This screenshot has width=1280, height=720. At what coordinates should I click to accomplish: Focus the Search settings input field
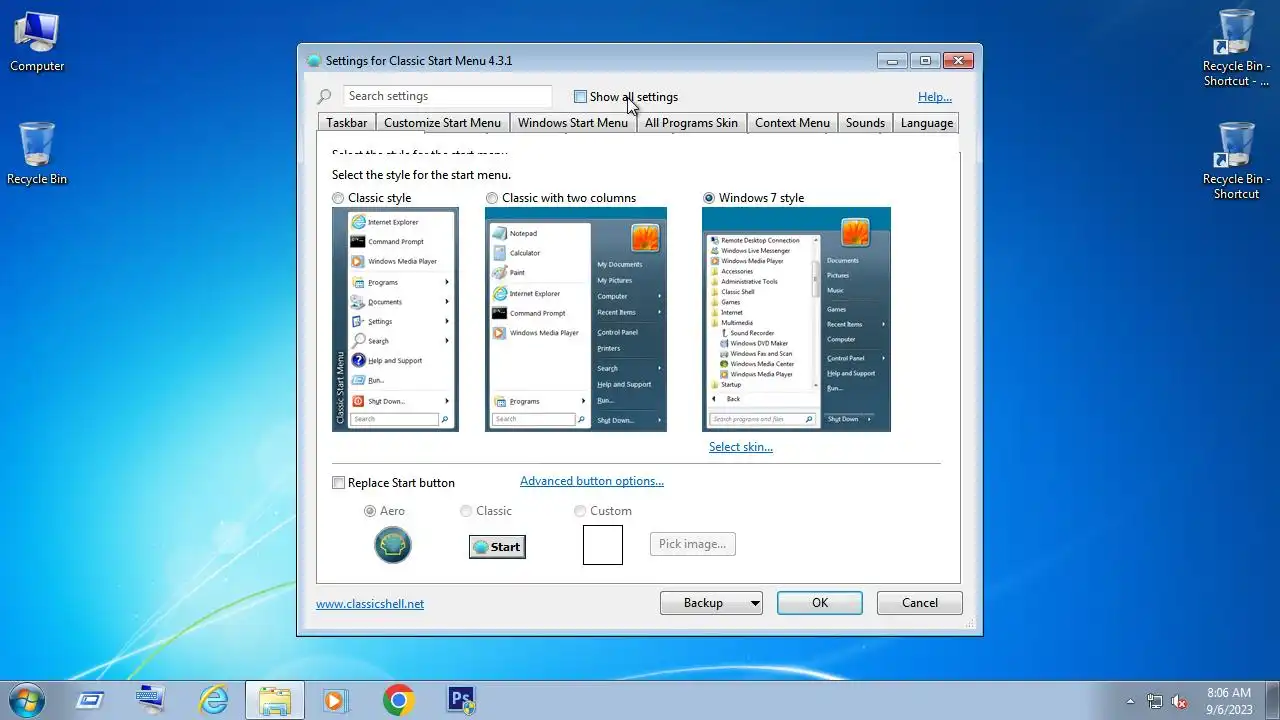pyautogui.click(x=447, y=96)
